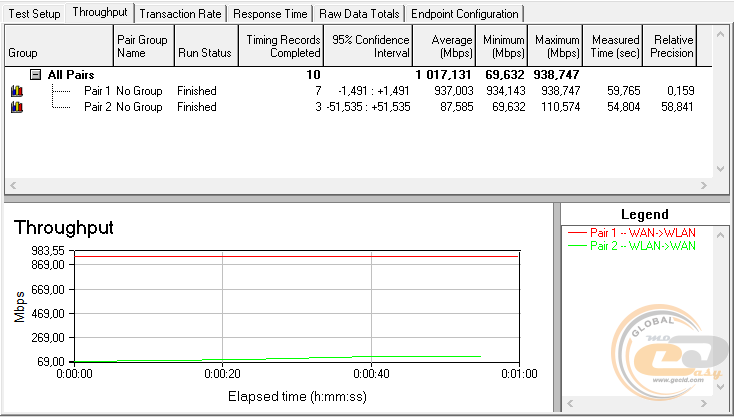Click Timing Records Completed column header

[x=281, y=46]
